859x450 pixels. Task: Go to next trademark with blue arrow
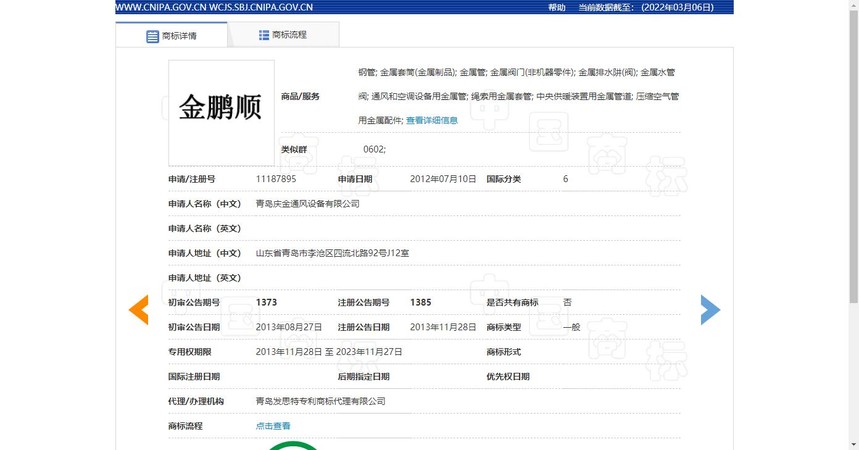710,310
